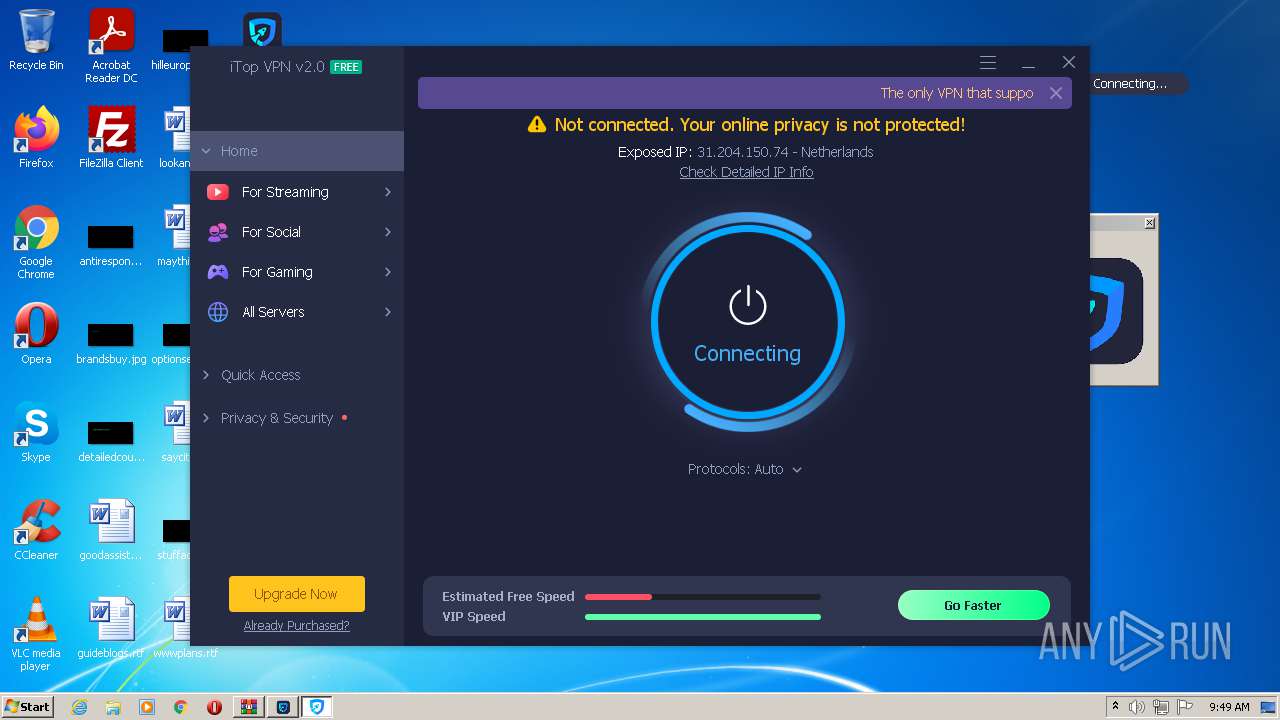The height and width of the screenshot is (720, 1280).
Task: Open iTop VPN desktop shortcut icon
Action: tap(262, 30)
